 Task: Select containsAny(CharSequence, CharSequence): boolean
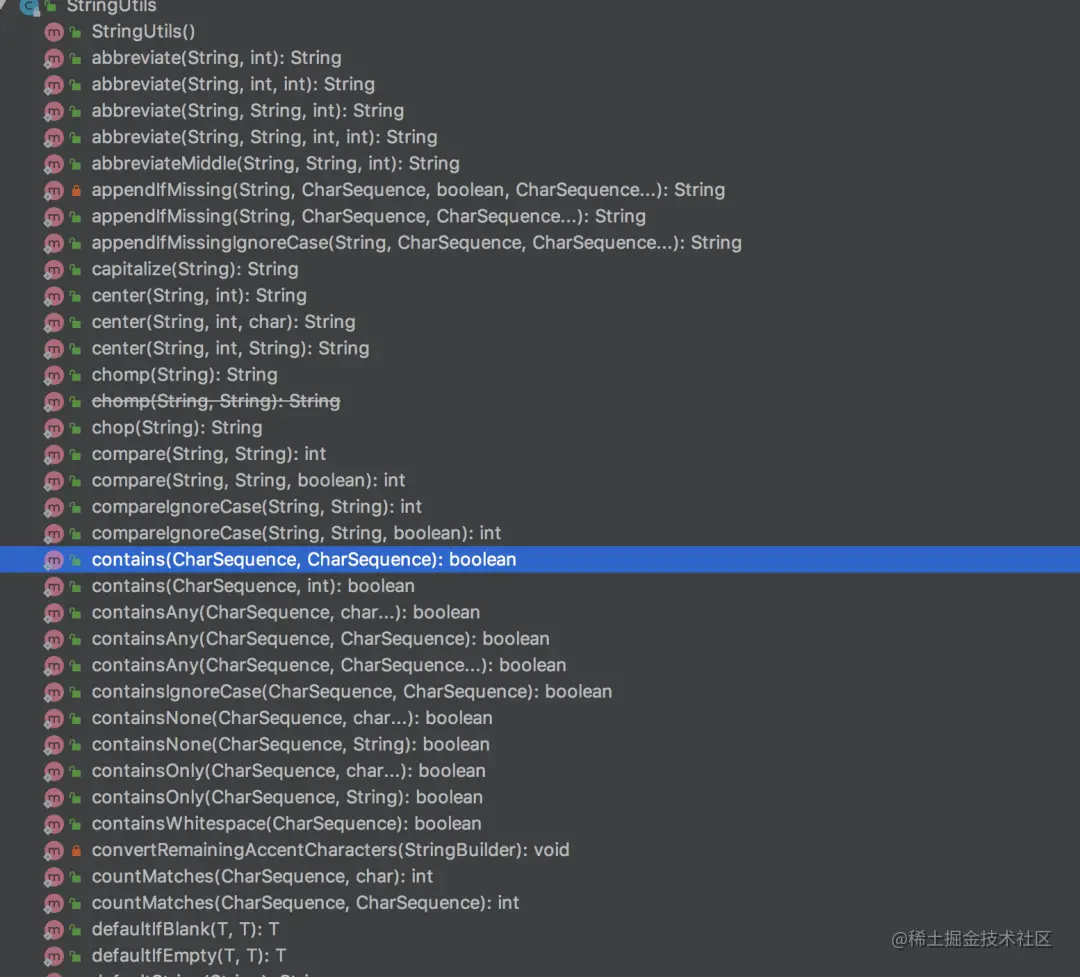(x=320, y=639)
